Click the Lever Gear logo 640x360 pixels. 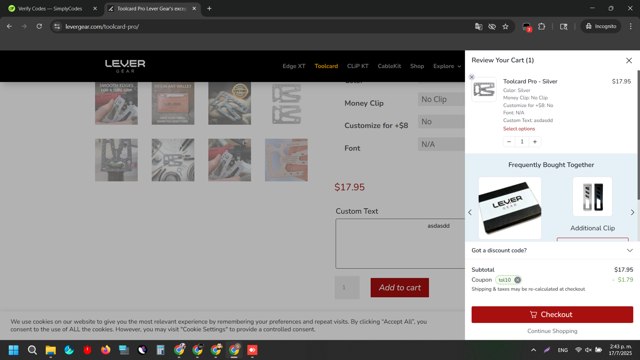coord(125,66)
